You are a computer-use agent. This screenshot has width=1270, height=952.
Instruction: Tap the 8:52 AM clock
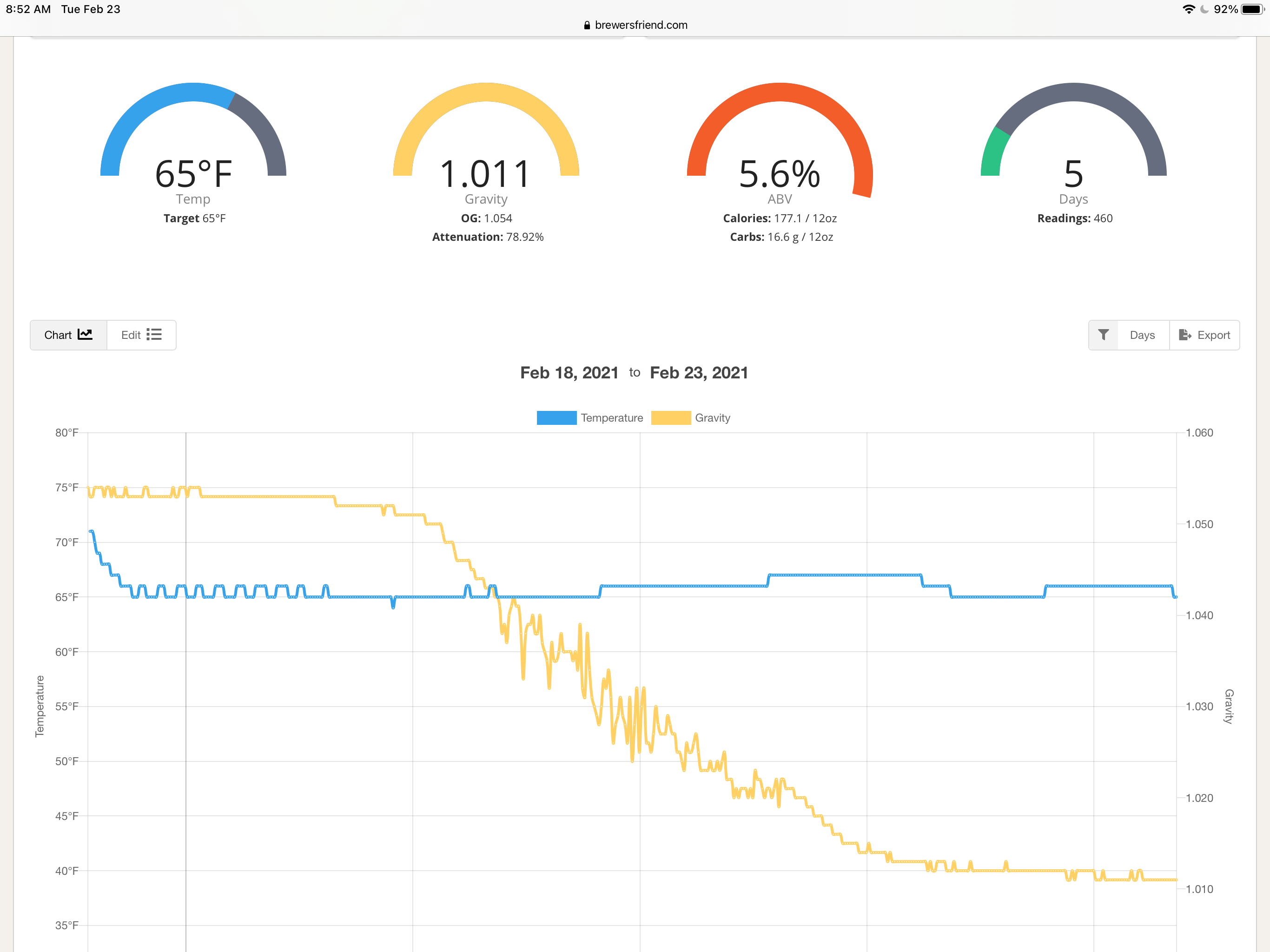[28, 9]
